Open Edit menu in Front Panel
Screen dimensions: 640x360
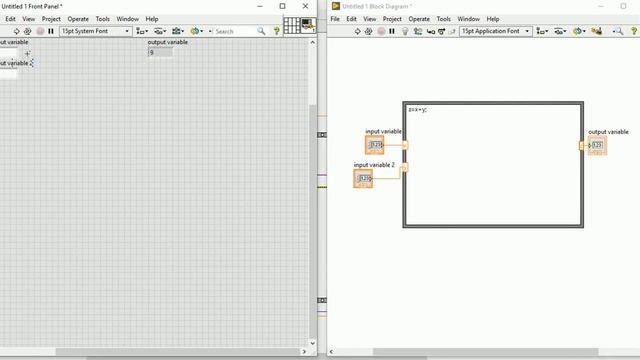[x=10, y=19]
